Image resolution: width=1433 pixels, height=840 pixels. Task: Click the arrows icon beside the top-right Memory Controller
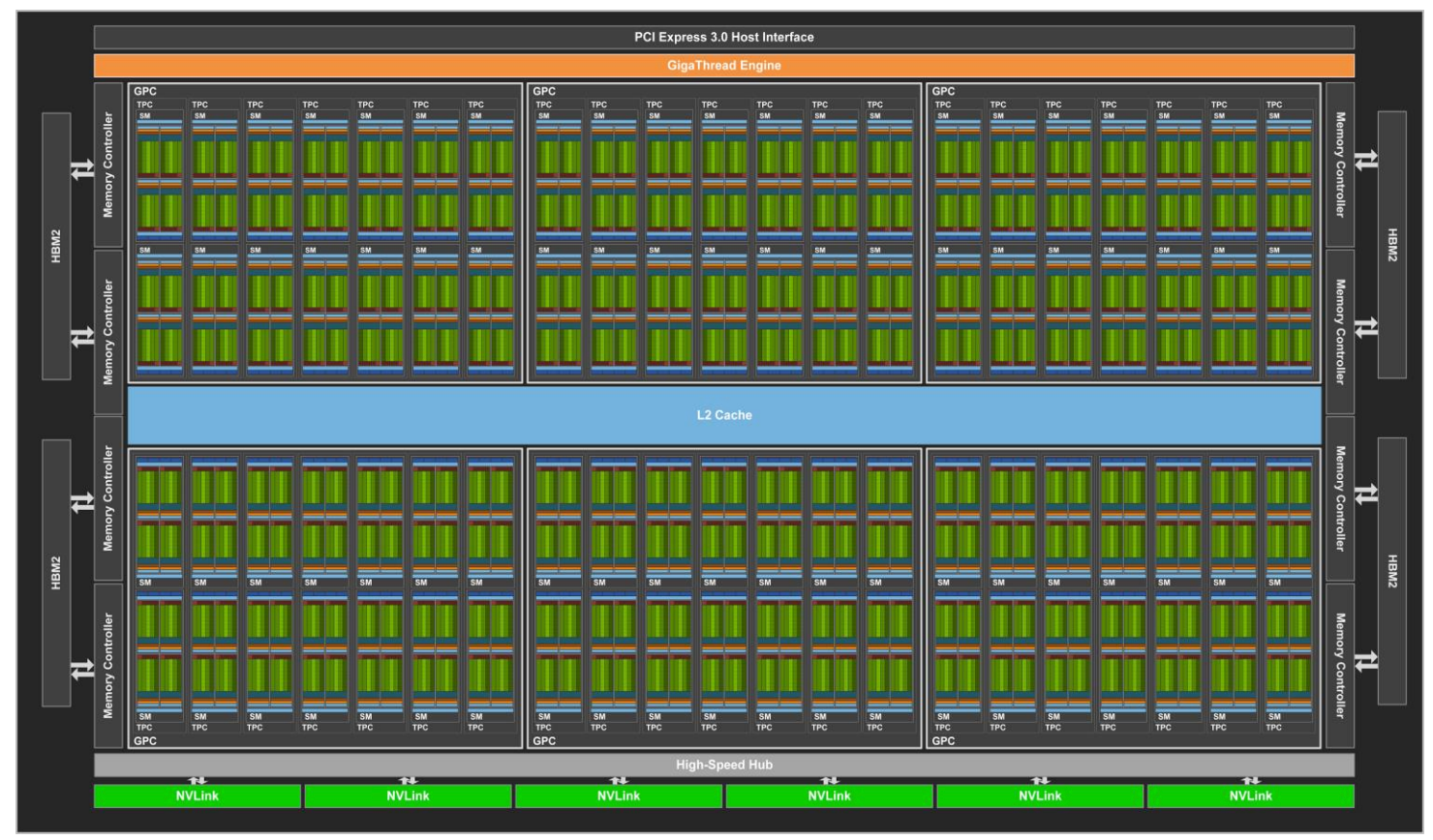pyautogui.click(x=1365, y=160)
